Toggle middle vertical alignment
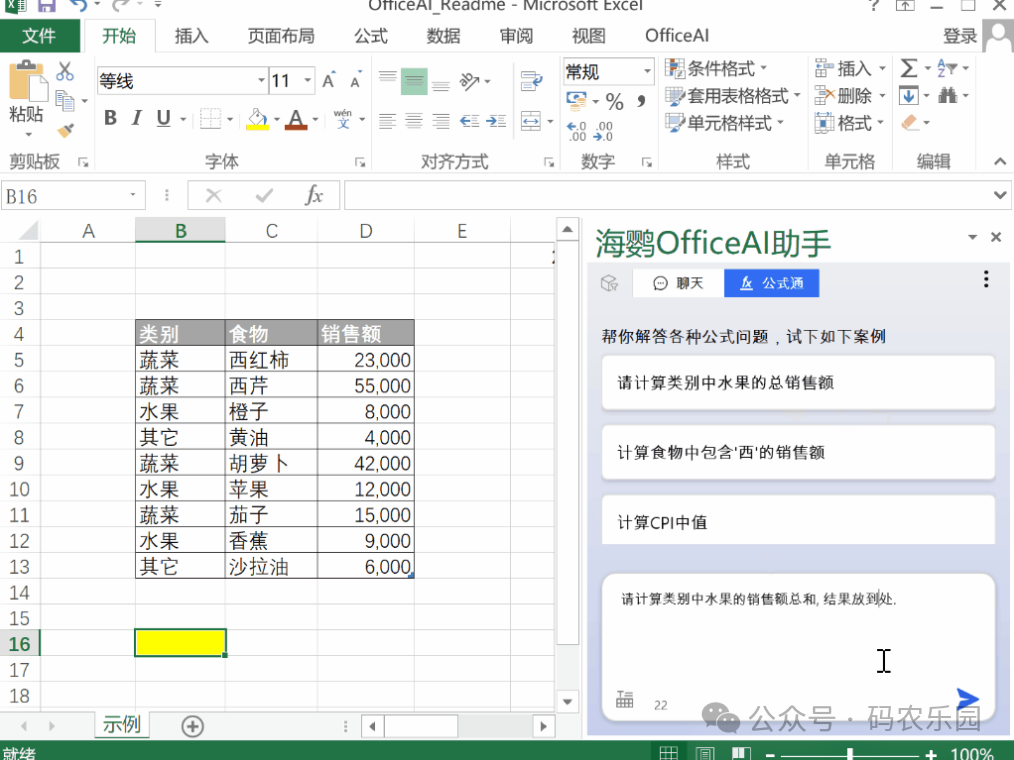The height and width of the screenshot is (760, 1014). coord(414,81)
